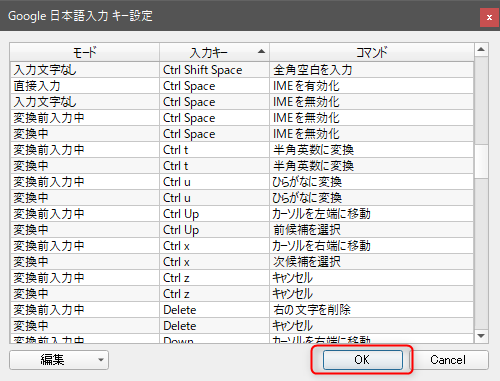Sort by the モード column header
500x381 pixels.
coord(85,52)
